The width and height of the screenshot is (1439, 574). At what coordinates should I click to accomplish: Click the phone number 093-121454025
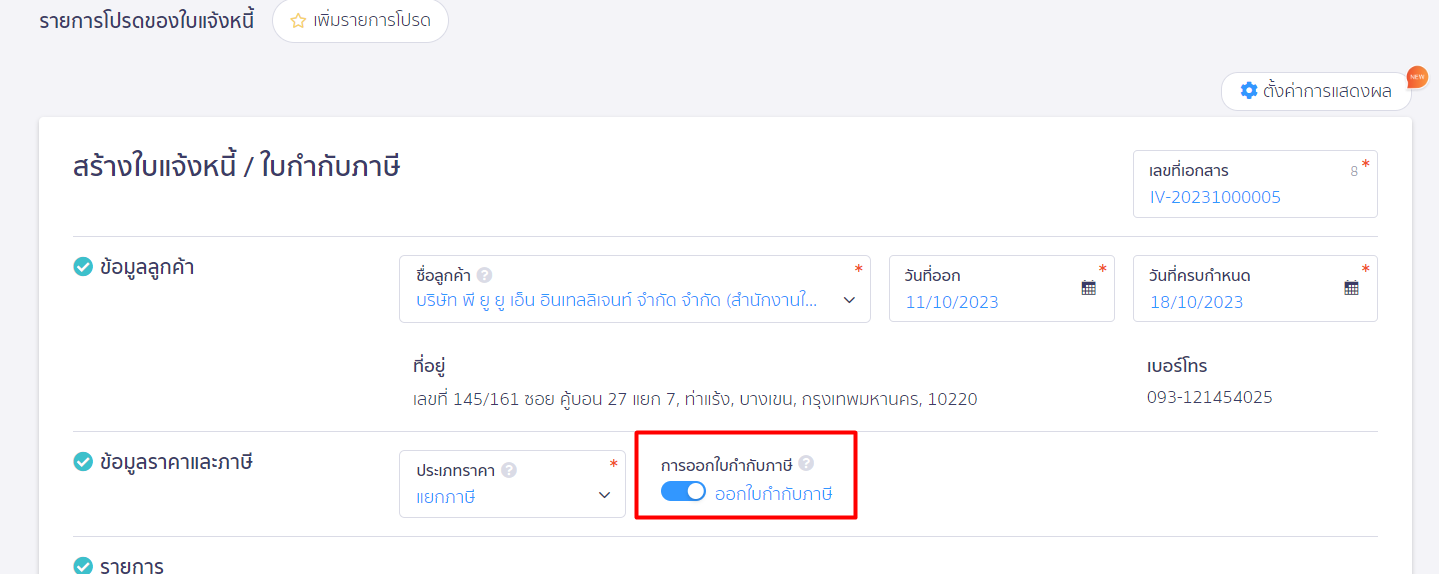(x=1209, y=397)
